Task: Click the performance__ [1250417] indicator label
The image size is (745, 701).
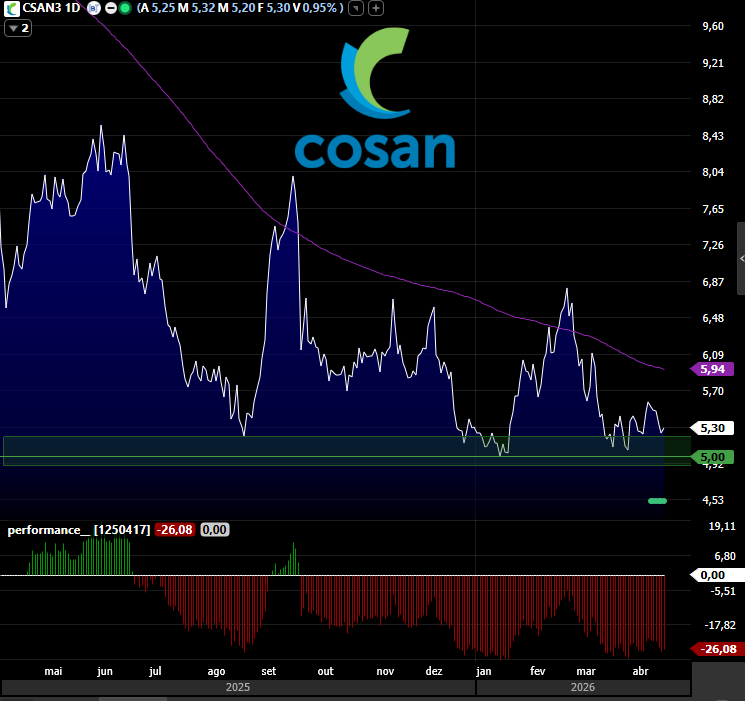Action: pos(79,530)
